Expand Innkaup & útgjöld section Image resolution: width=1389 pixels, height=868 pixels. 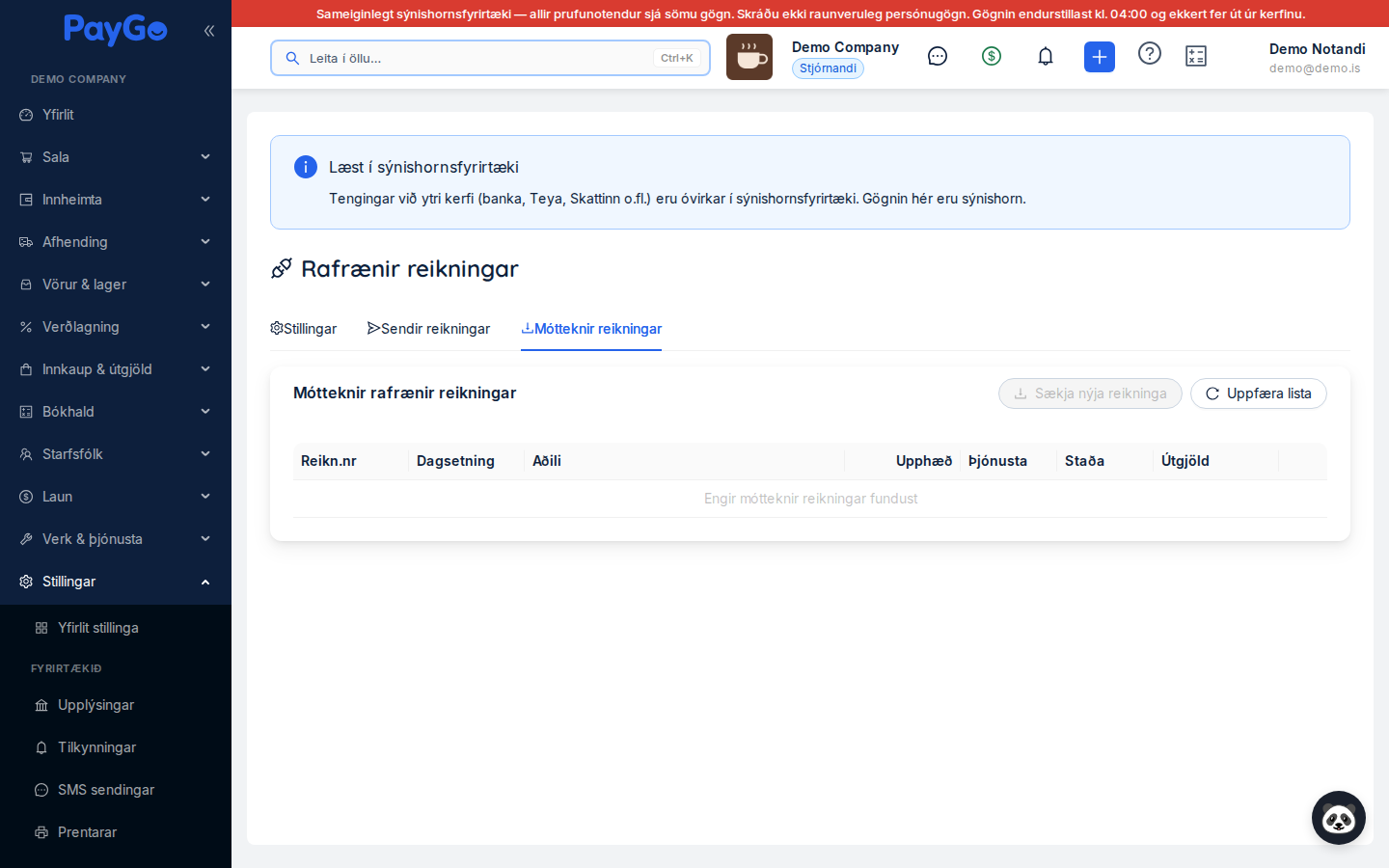coord(116,369)
